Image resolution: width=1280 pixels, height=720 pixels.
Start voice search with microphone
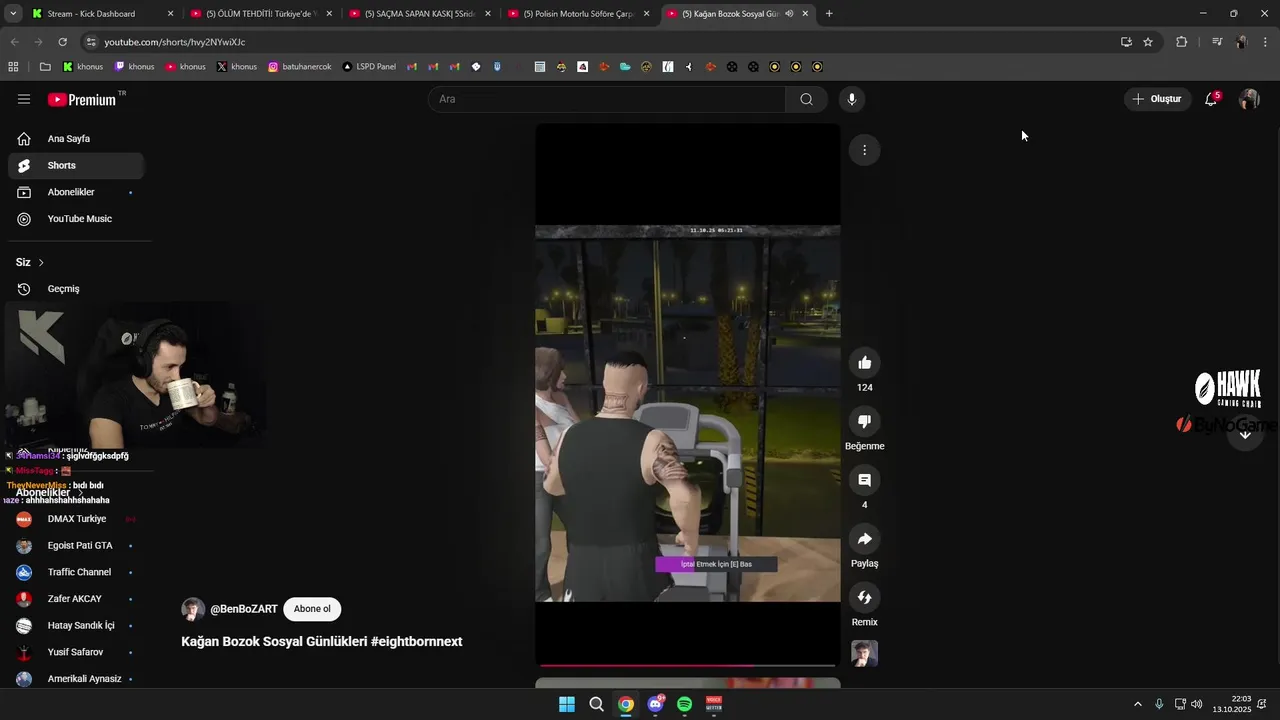[852, 99]
